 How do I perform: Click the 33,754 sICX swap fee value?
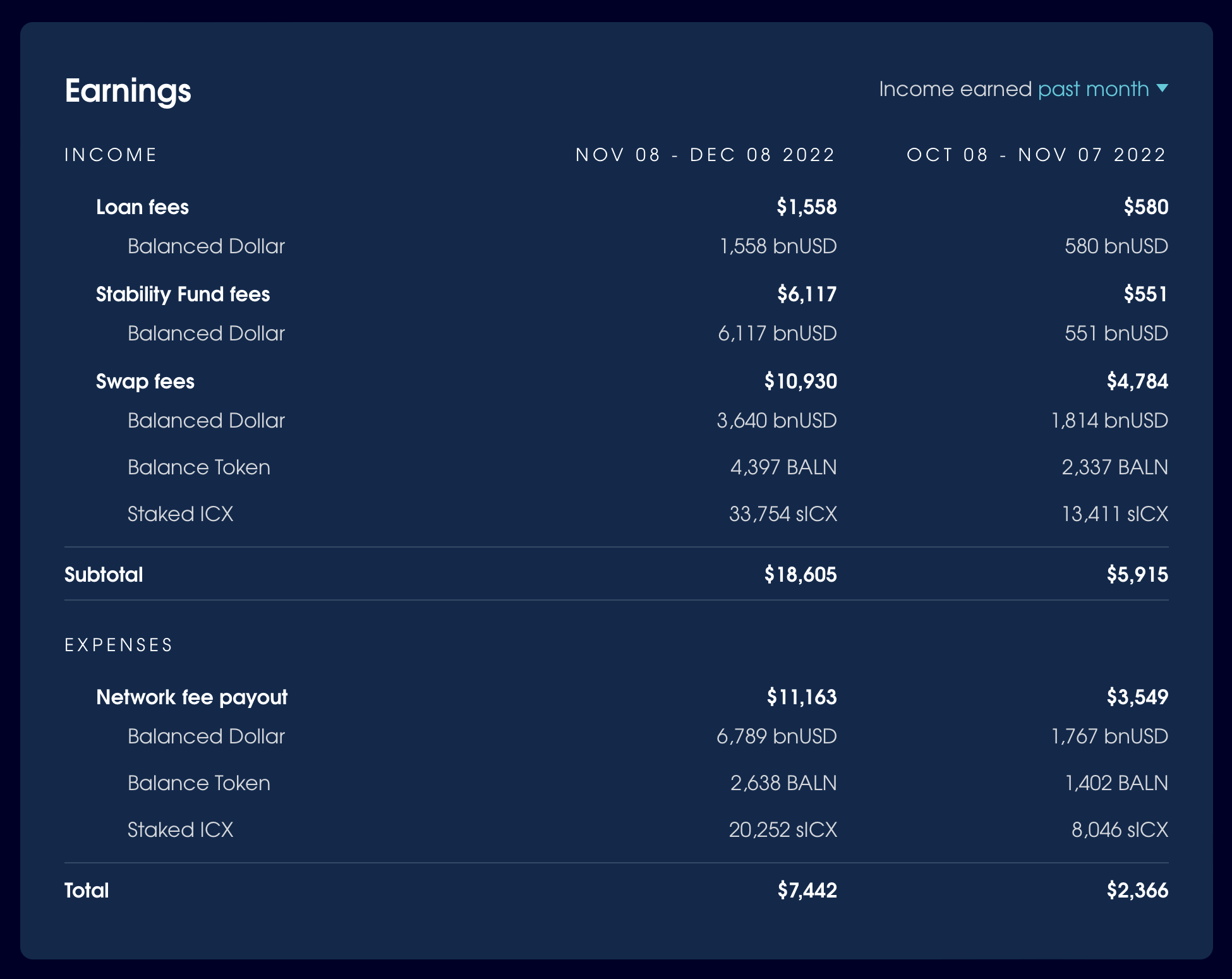pyautogui.click(x=783, y=514)
